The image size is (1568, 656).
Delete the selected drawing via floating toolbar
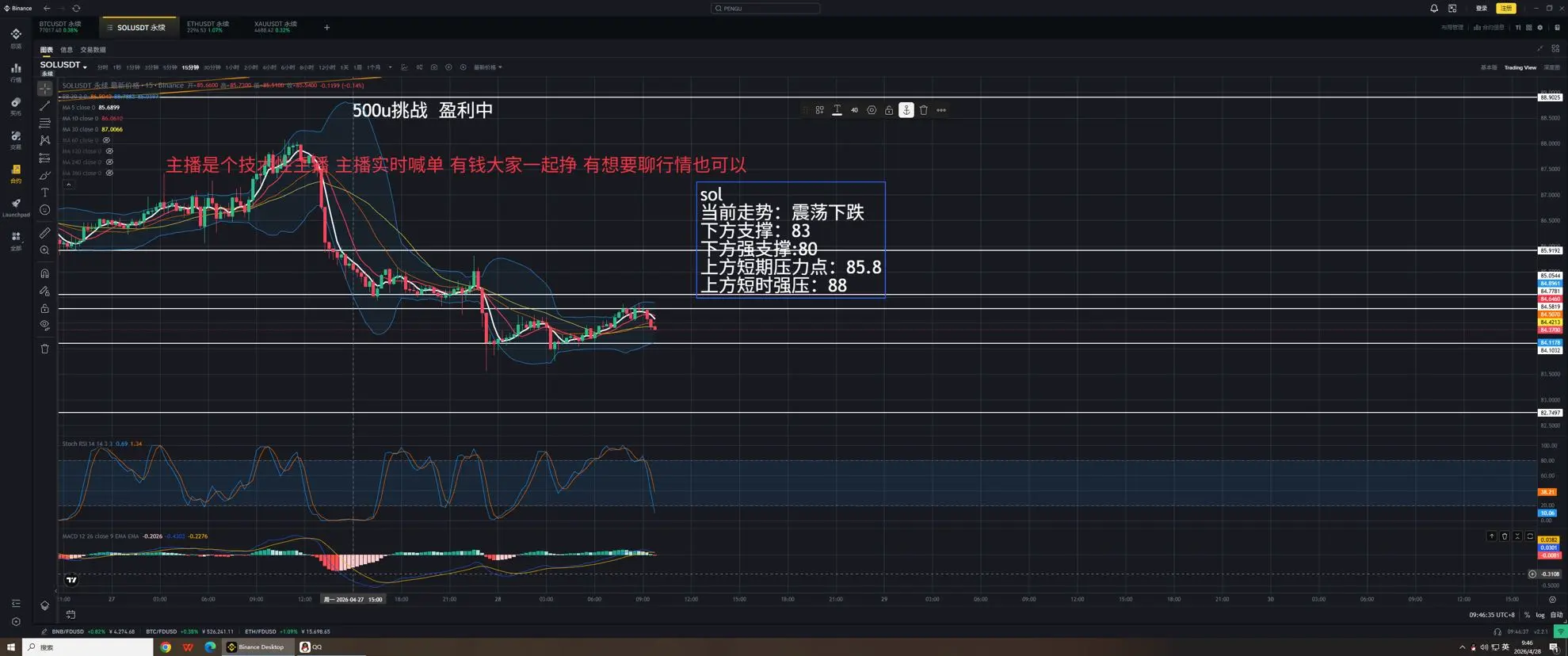coord(924,110)
